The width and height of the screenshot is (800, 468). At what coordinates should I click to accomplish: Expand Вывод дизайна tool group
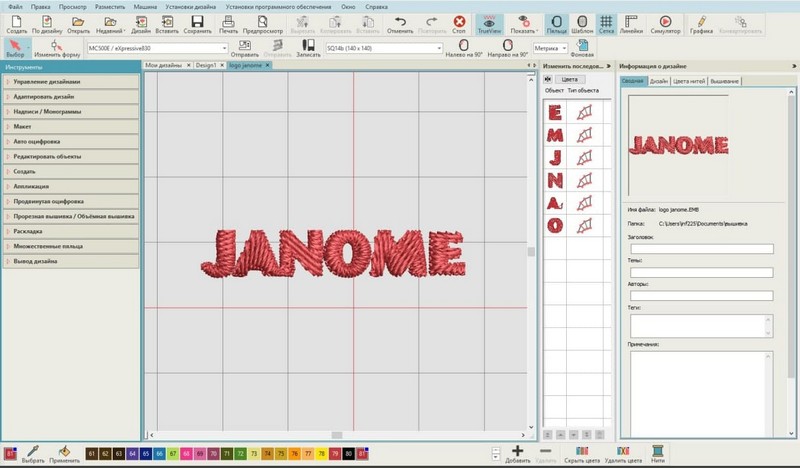click(x=71, y=261)
